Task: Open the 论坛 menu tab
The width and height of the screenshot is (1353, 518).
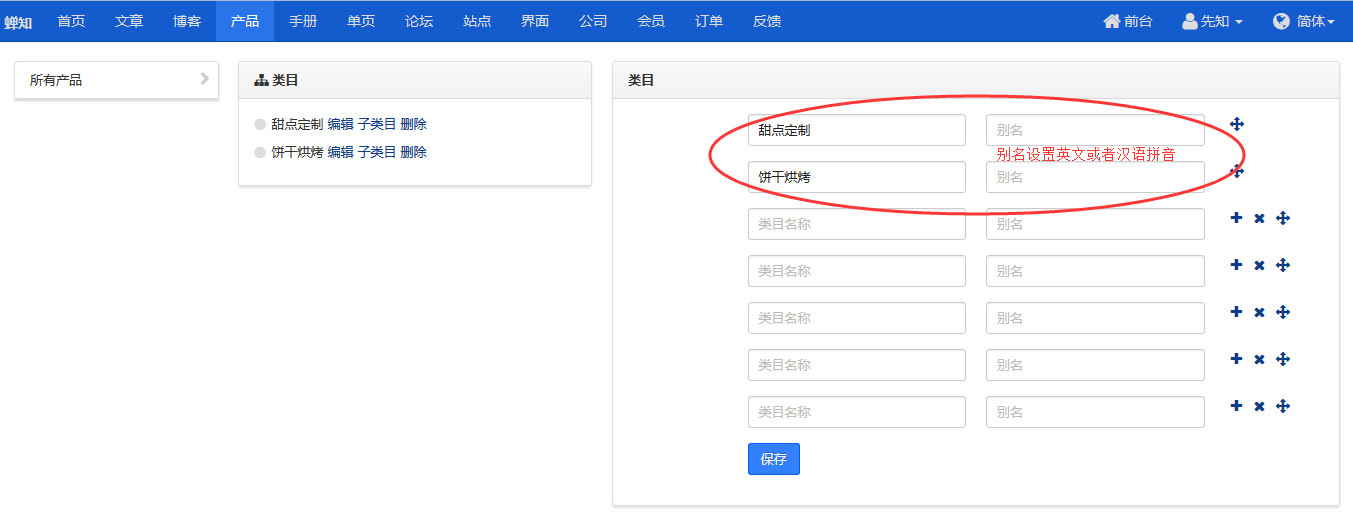Action: [419, 21]
